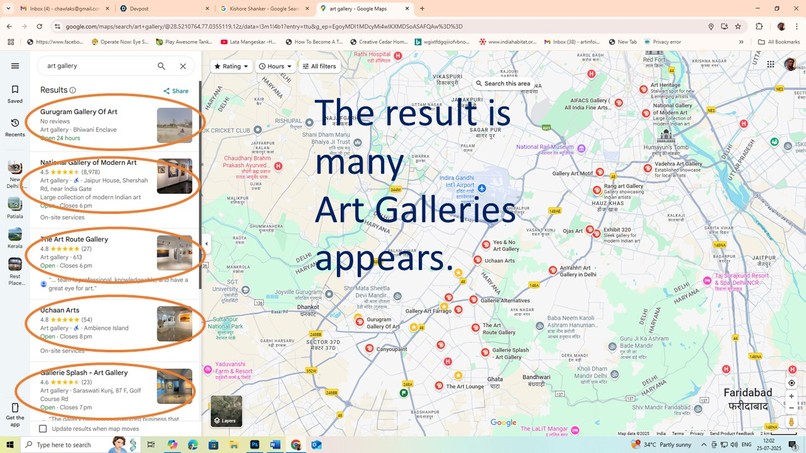Open tab search dropdown arrow
Image resolution: width=806 pixels, height=453 pixels.
tap(8, 9)
